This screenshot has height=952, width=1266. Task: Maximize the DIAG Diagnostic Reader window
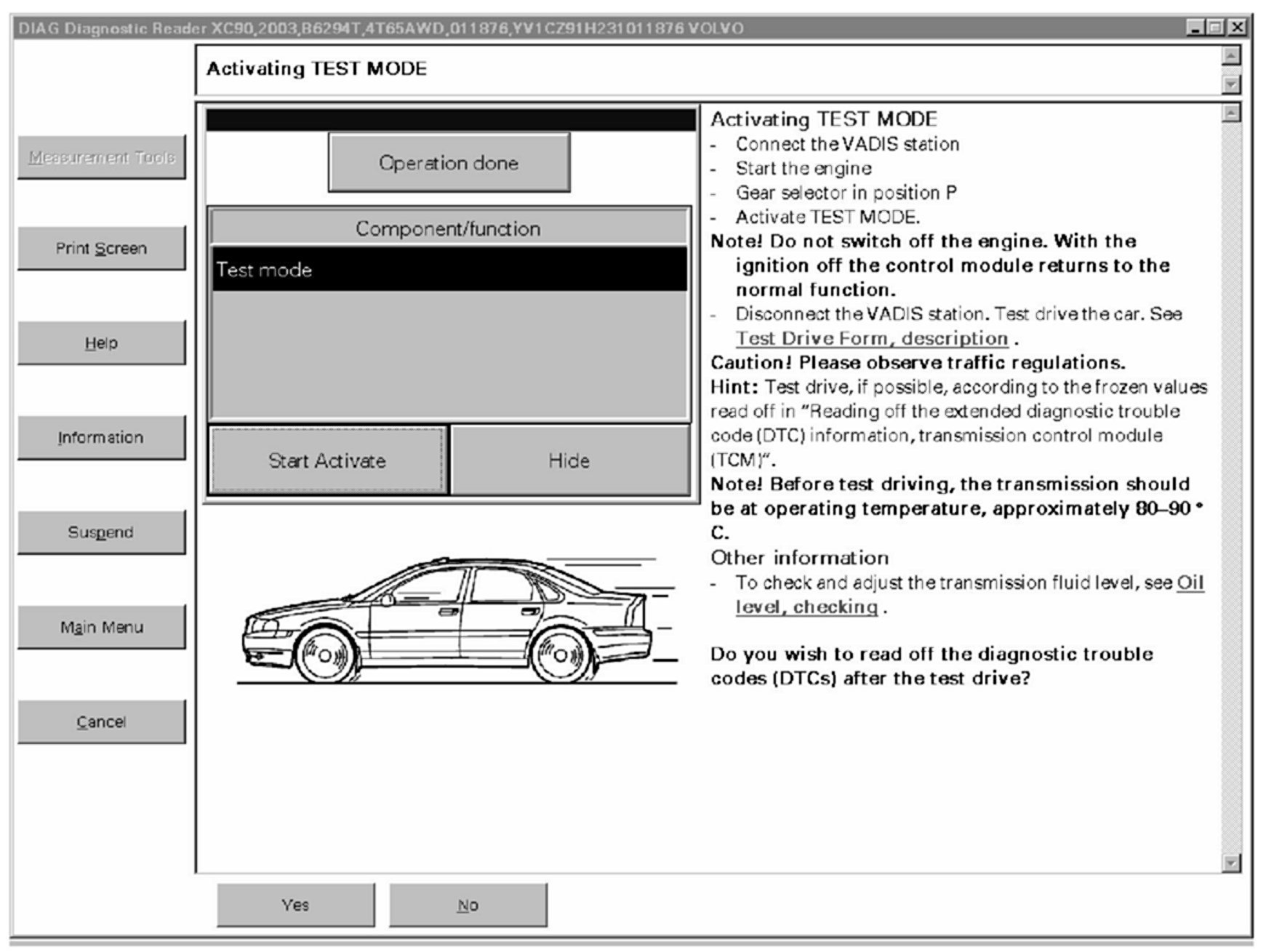1216,28
